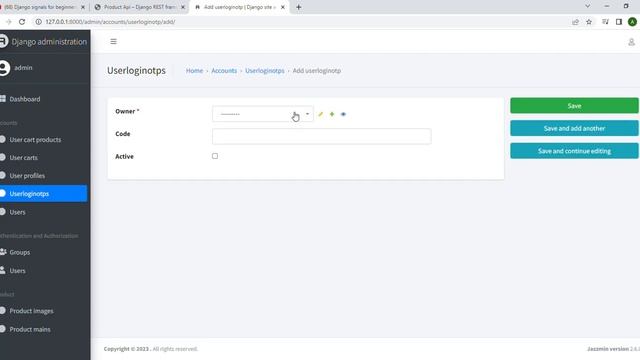This screenshot has height=360, width=640.
Task: Open User carts in the sidebar
Action: click(23, 158)
